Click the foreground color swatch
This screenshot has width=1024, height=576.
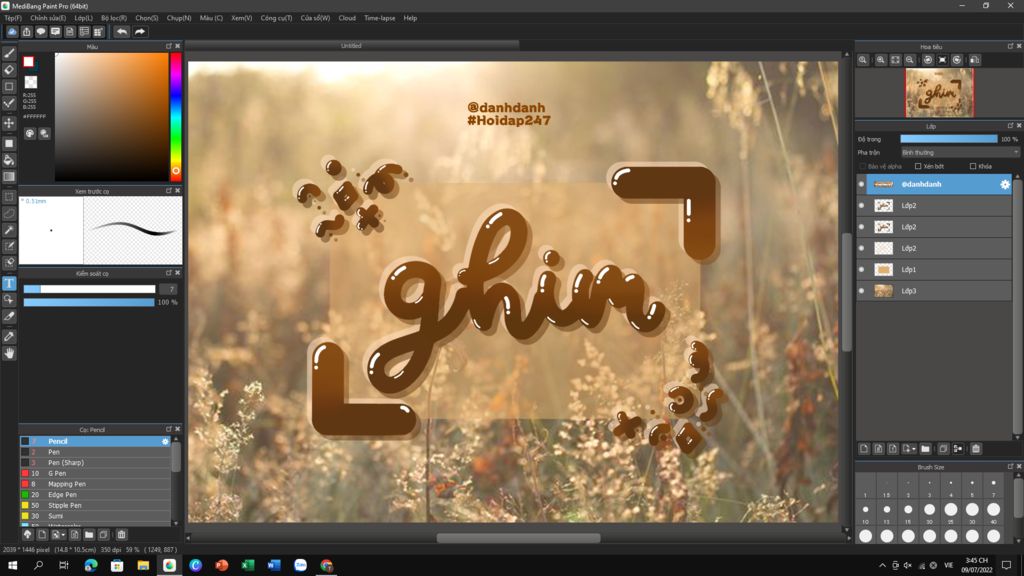[x=29, y=62]
